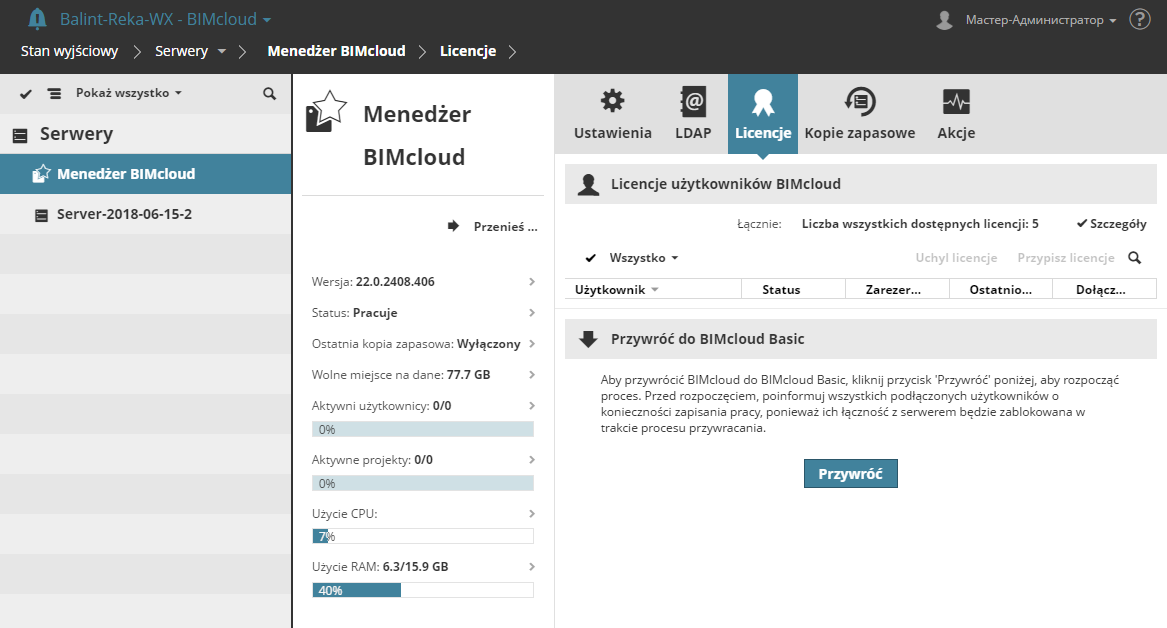Click the Ustawienia gear icon
1167x628 pixels.
click(x=613, y=101)
